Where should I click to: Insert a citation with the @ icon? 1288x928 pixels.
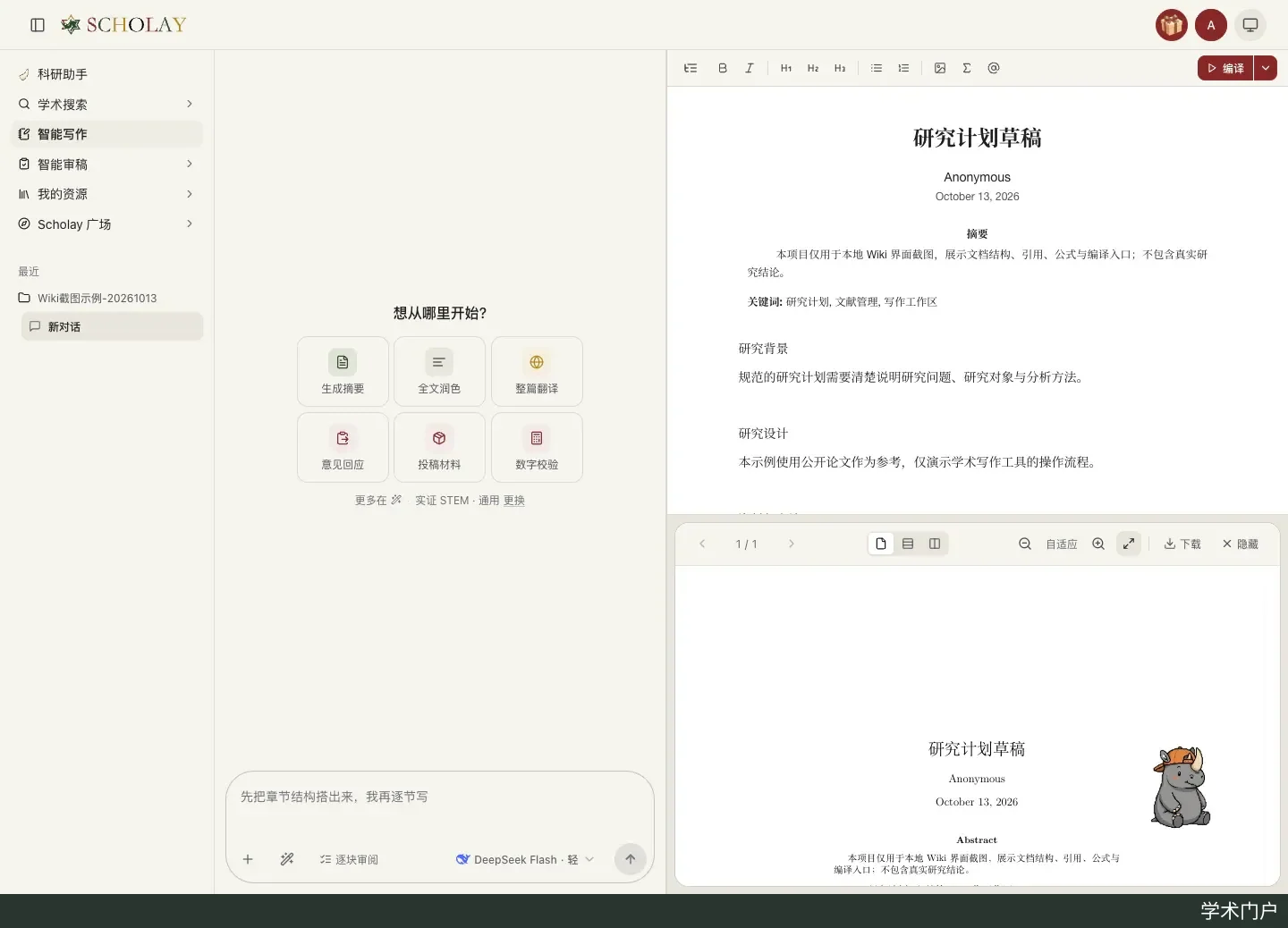pos(994,68)
